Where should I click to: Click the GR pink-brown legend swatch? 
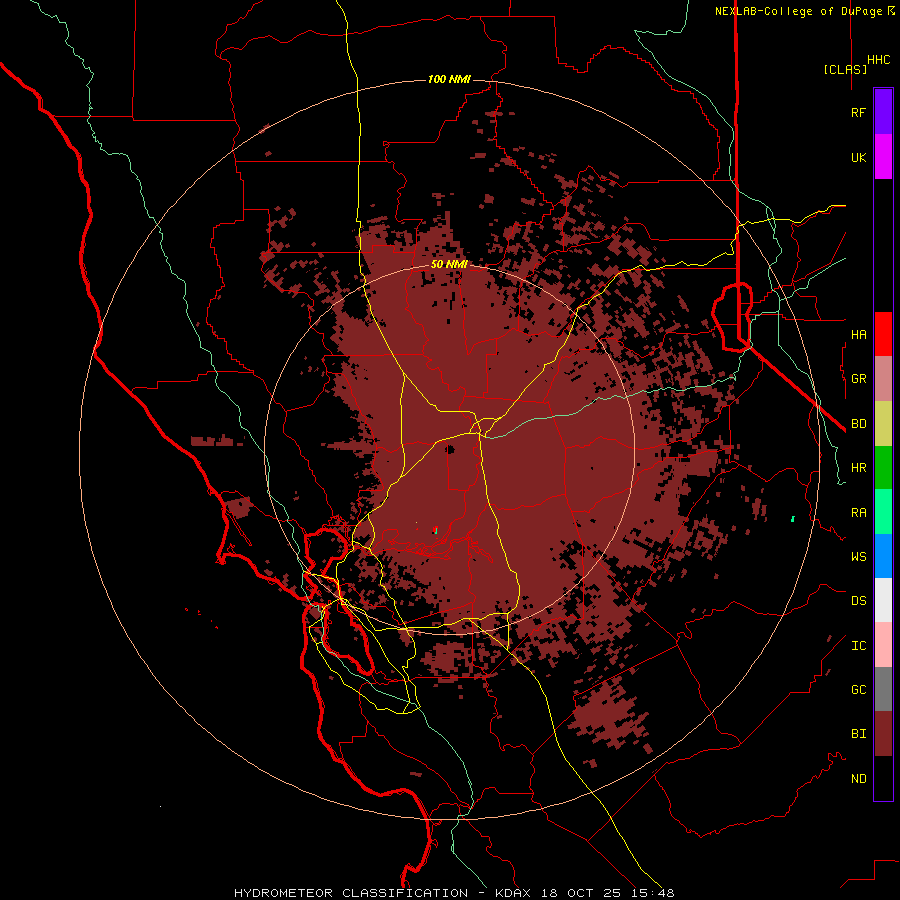tap(883, 379)
